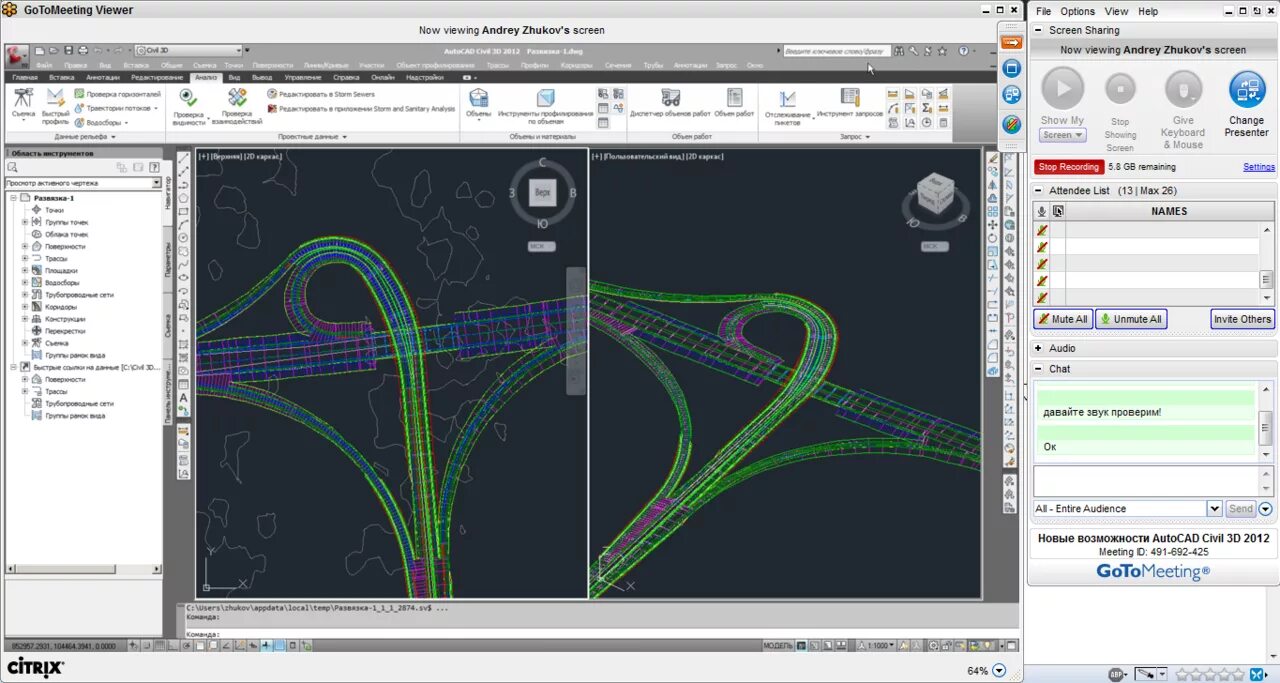Click the Stop Recording button
The image size is (1280, 683).
tap(1068, 167)
